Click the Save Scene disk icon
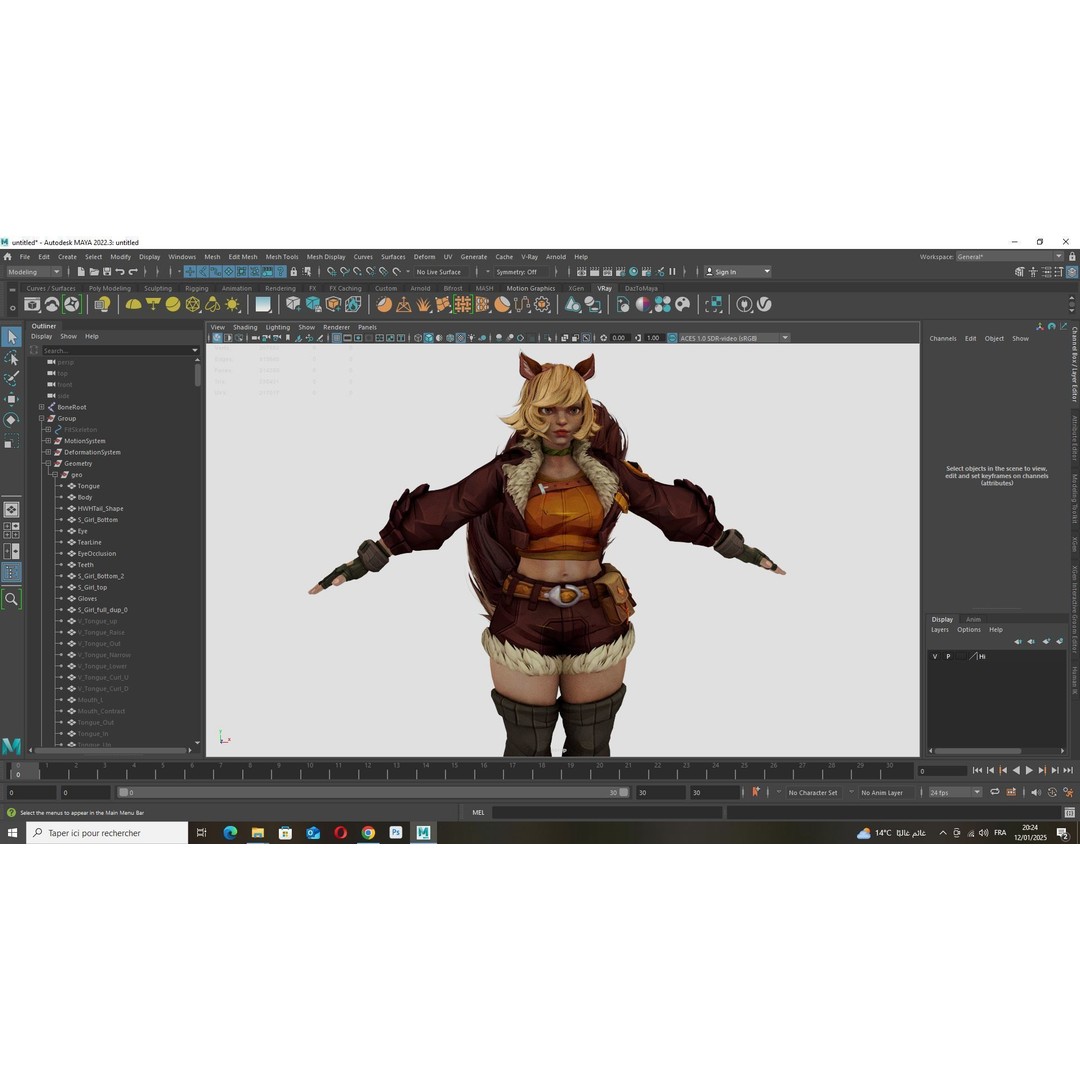This screenshot has height=1080, width=1080. click(107, 272)
